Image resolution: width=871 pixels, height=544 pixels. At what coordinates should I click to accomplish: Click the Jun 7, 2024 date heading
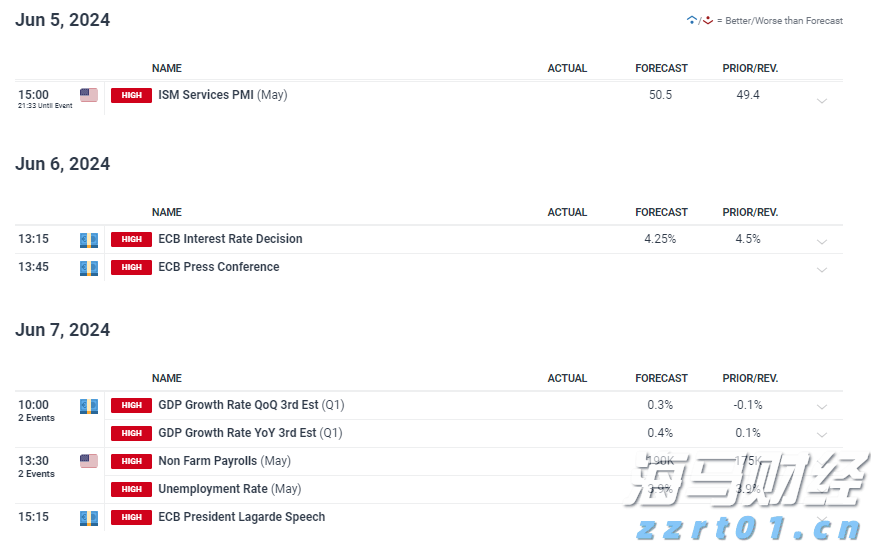pyautogui.click(x=63, y=330)
